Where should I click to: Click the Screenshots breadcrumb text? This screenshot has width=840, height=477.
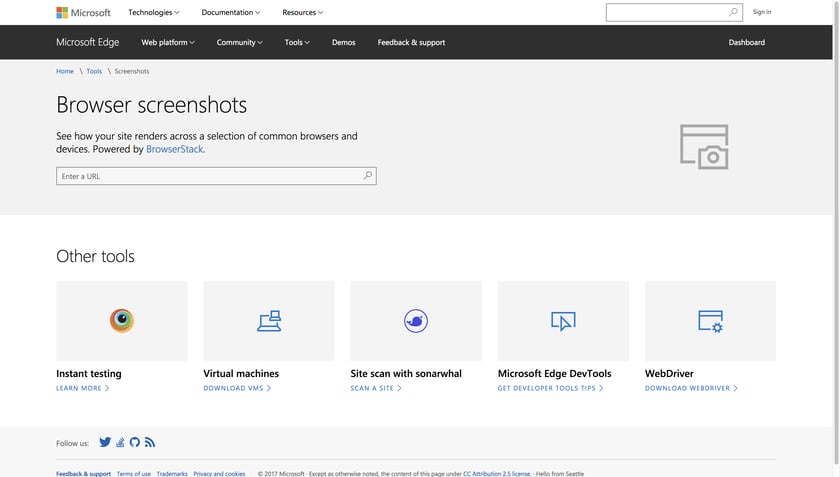coord(132,71)
